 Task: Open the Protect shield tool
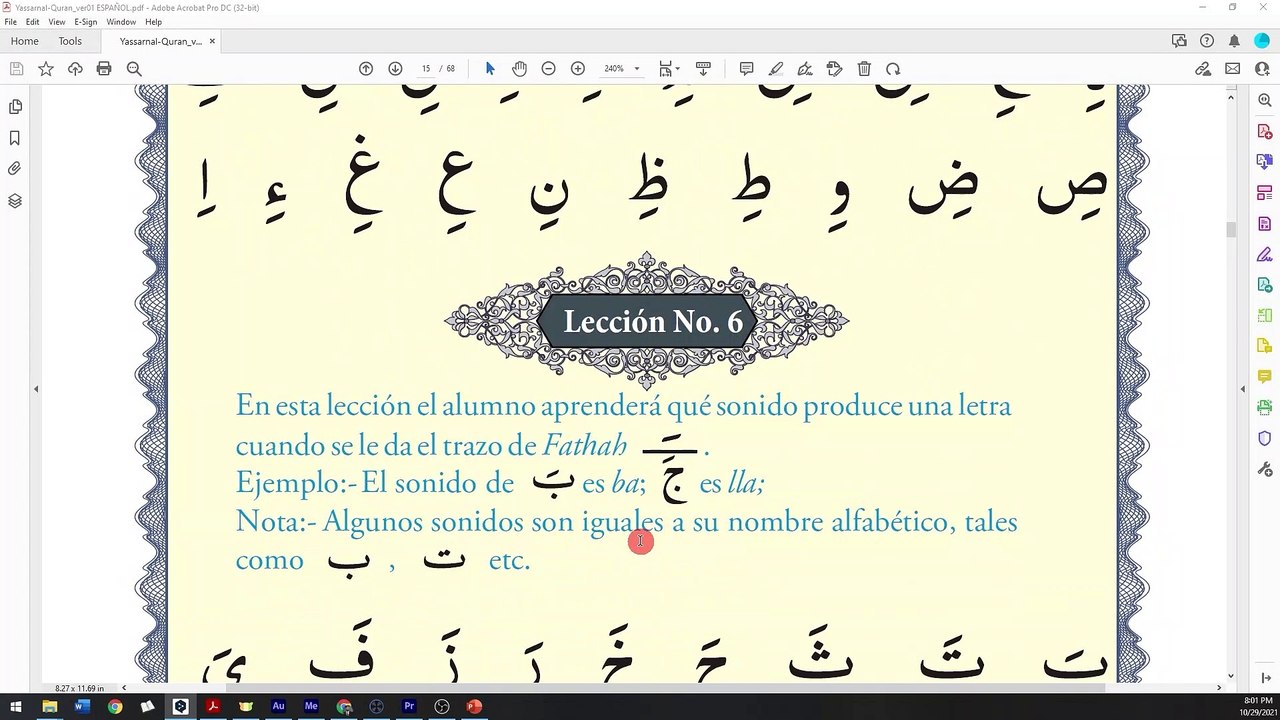pyautogui.click(x=1265, y=438)
